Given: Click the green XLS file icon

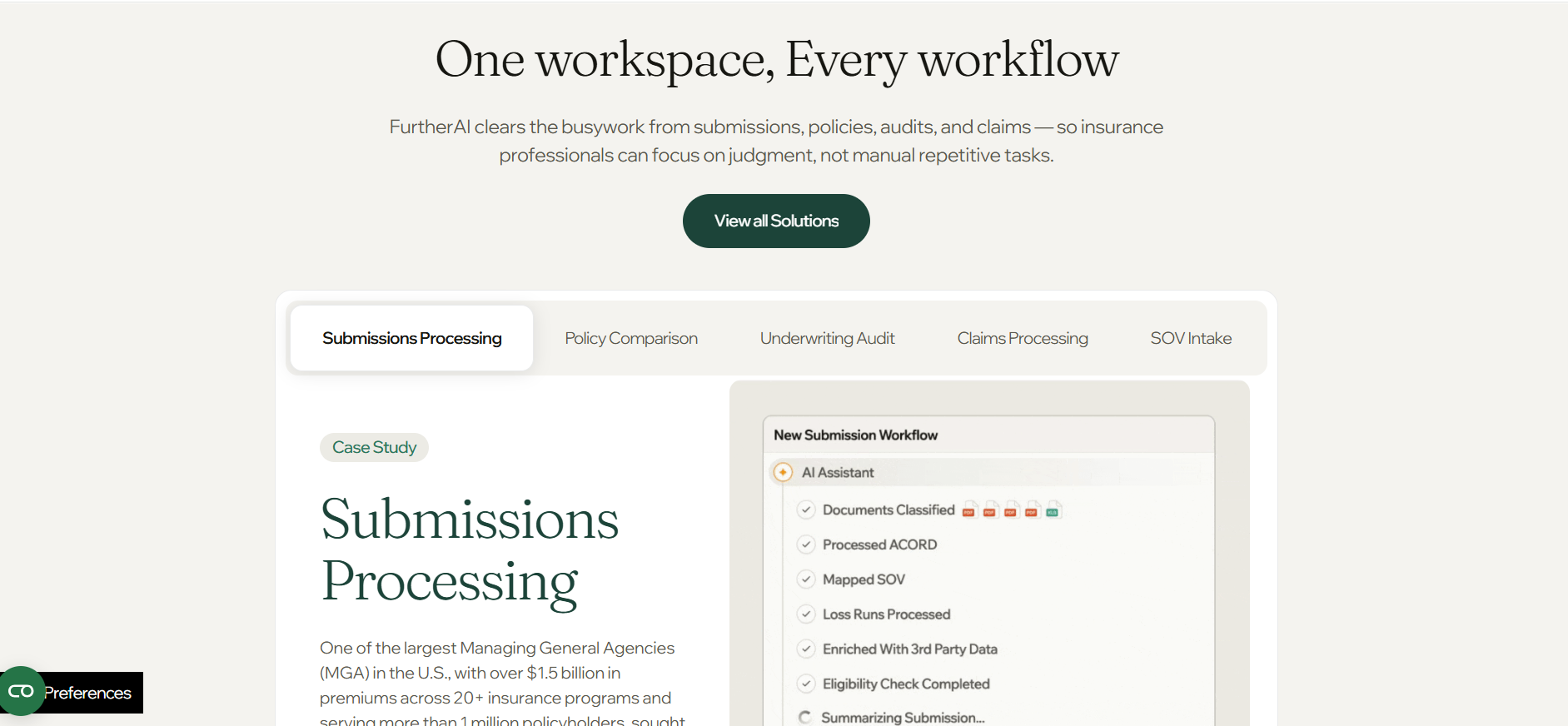Looking at the screenshot, I should [1053, 510].
